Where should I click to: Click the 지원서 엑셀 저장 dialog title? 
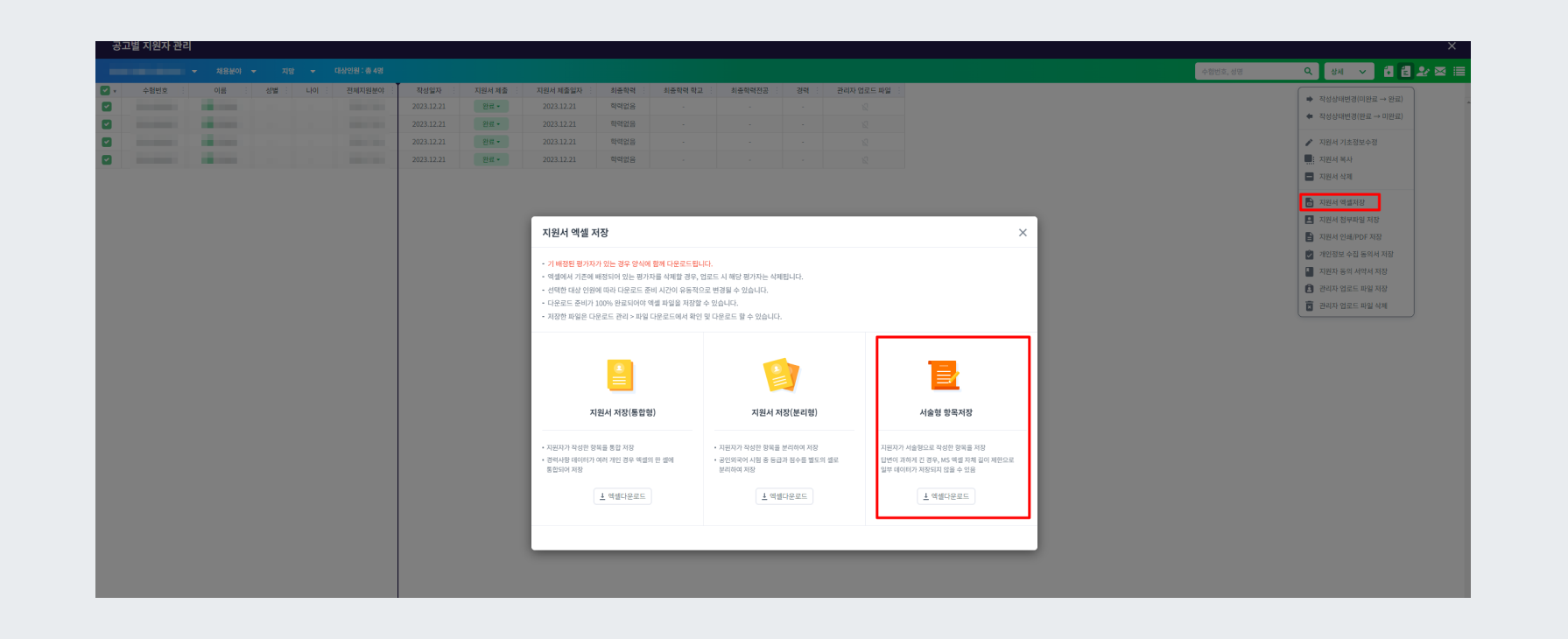[575, 233]
